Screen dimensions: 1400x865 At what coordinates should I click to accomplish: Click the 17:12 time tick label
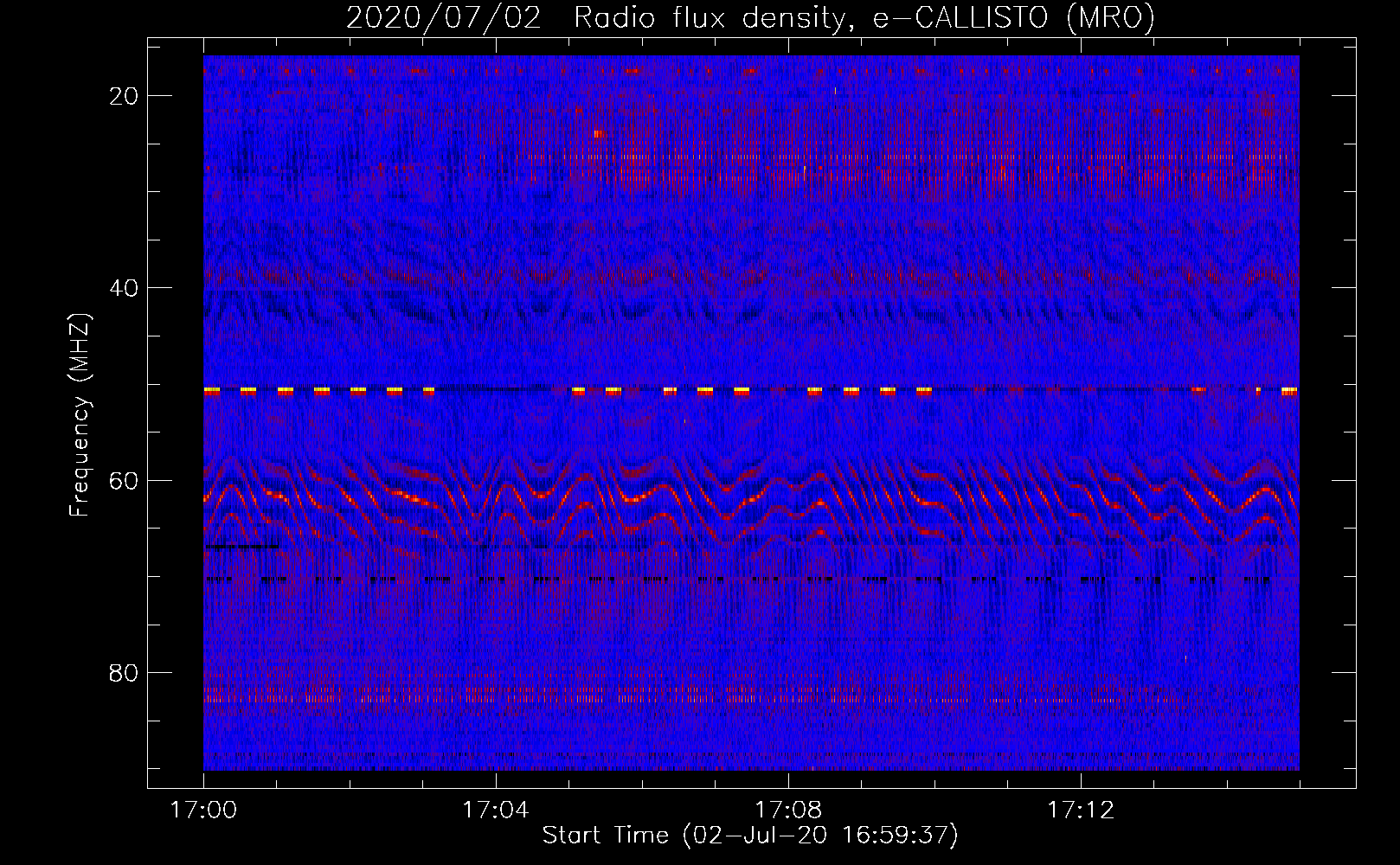coord(1081,811)
